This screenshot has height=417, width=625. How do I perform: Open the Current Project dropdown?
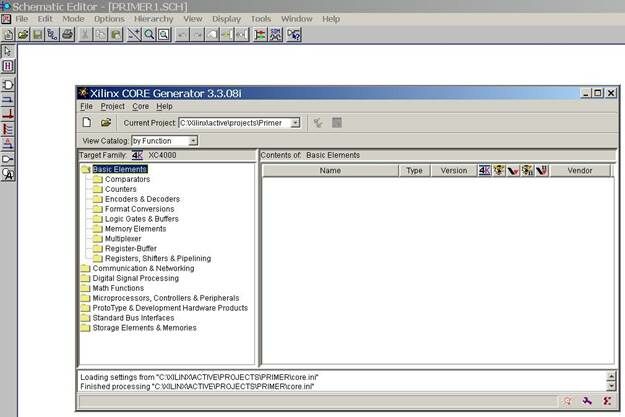click(x=295, y=123)
